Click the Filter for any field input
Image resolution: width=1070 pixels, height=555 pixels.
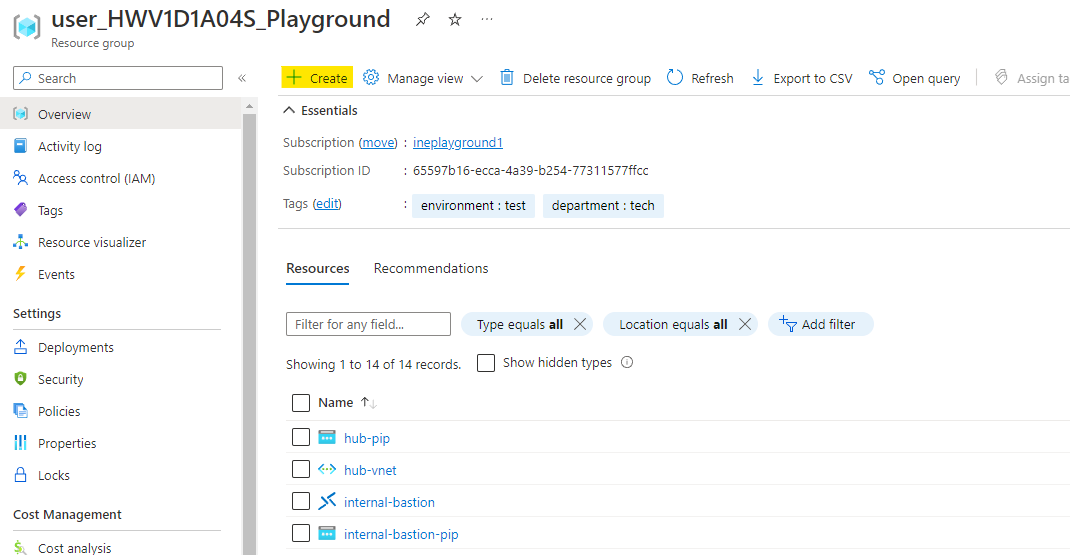[x=368, y=324]
